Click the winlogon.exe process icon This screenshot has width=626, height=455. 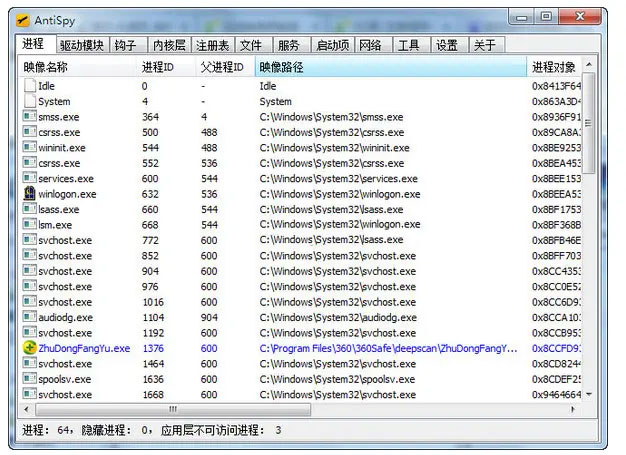pos(30,194)
